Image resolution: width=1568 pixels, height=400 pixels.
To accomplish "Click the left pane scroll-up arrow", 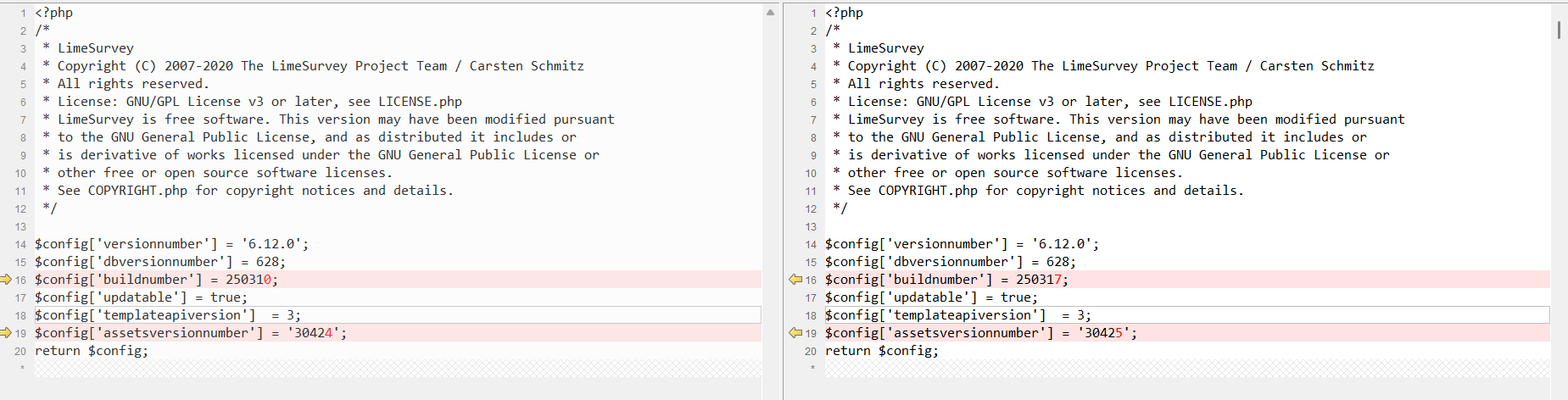I will tap(770, 13).
